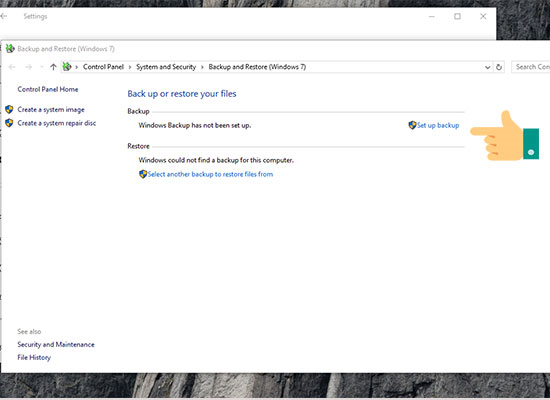Close the Settings window
Screen dimensions: 550x400
[x=483, y=16]
